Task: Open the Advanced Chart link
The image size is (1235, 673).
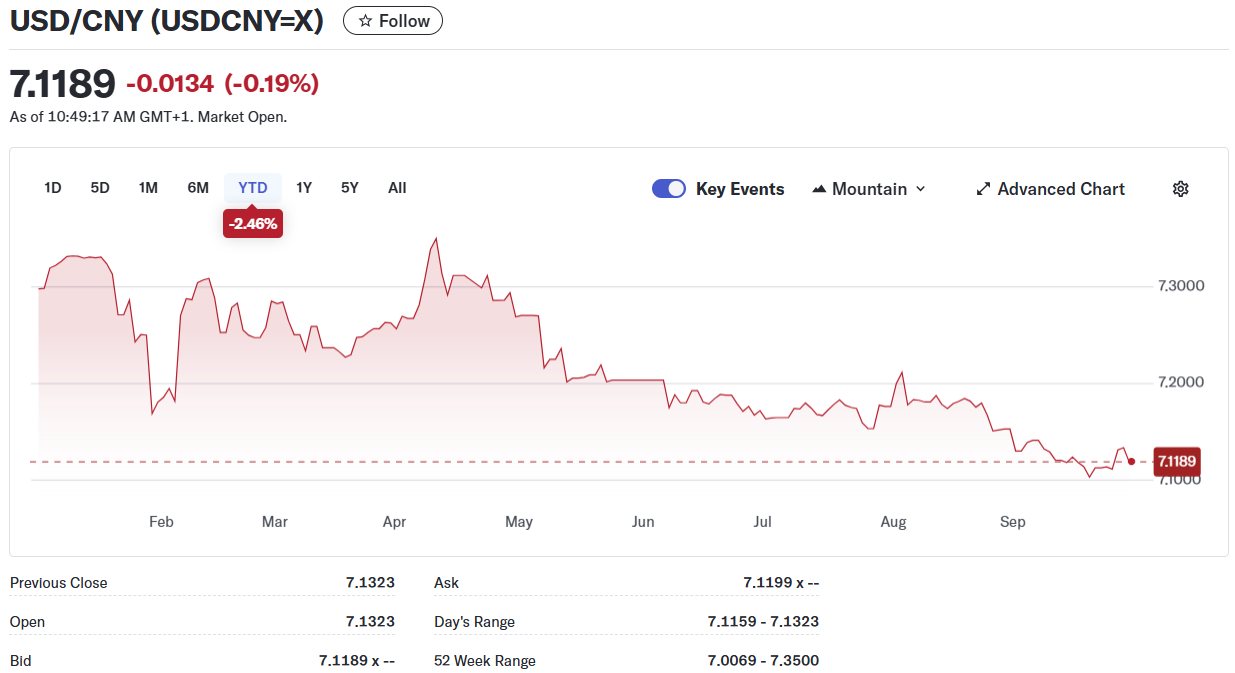Action: (x=1060, y=189)
